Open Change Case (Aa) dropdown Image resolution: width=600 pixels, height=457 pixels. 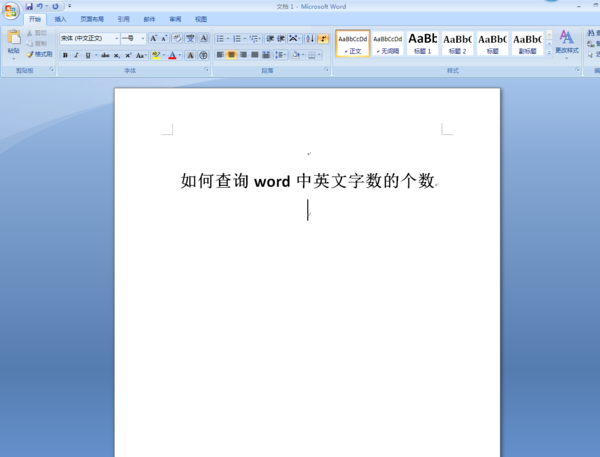(141, 55)
